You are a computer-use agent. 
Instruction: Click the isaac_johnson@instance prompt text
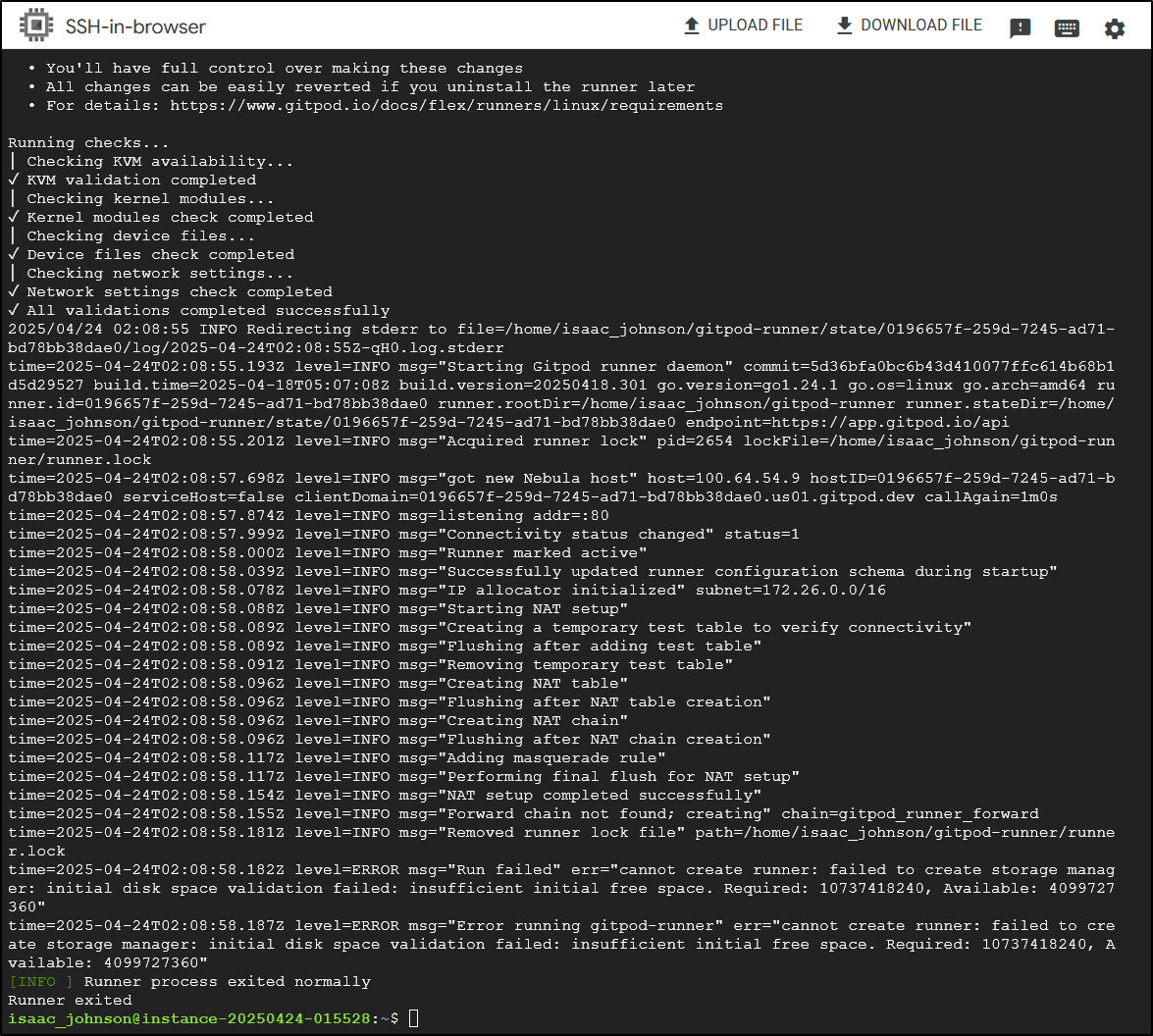tap(190, 1019)
